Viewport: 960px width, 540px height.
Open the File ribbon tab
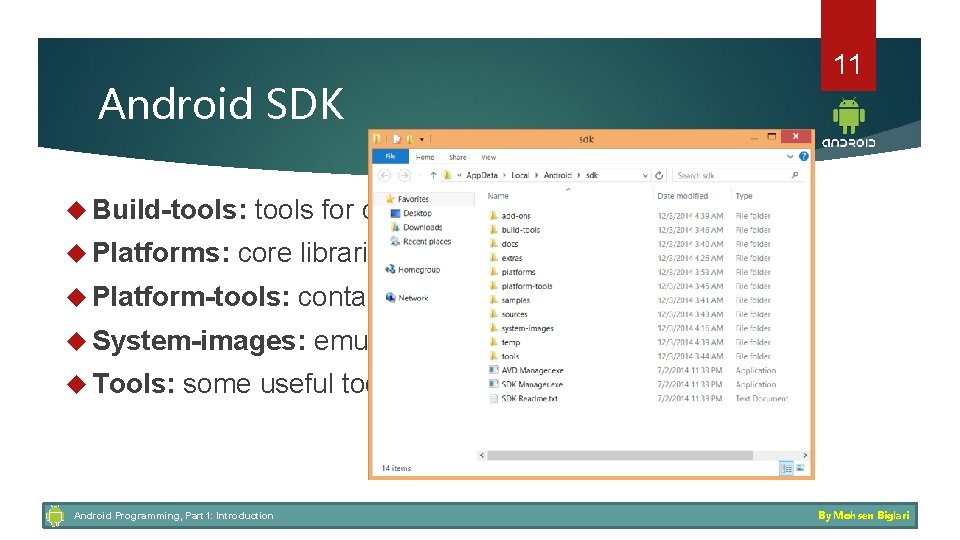click(x=390, y=157)
